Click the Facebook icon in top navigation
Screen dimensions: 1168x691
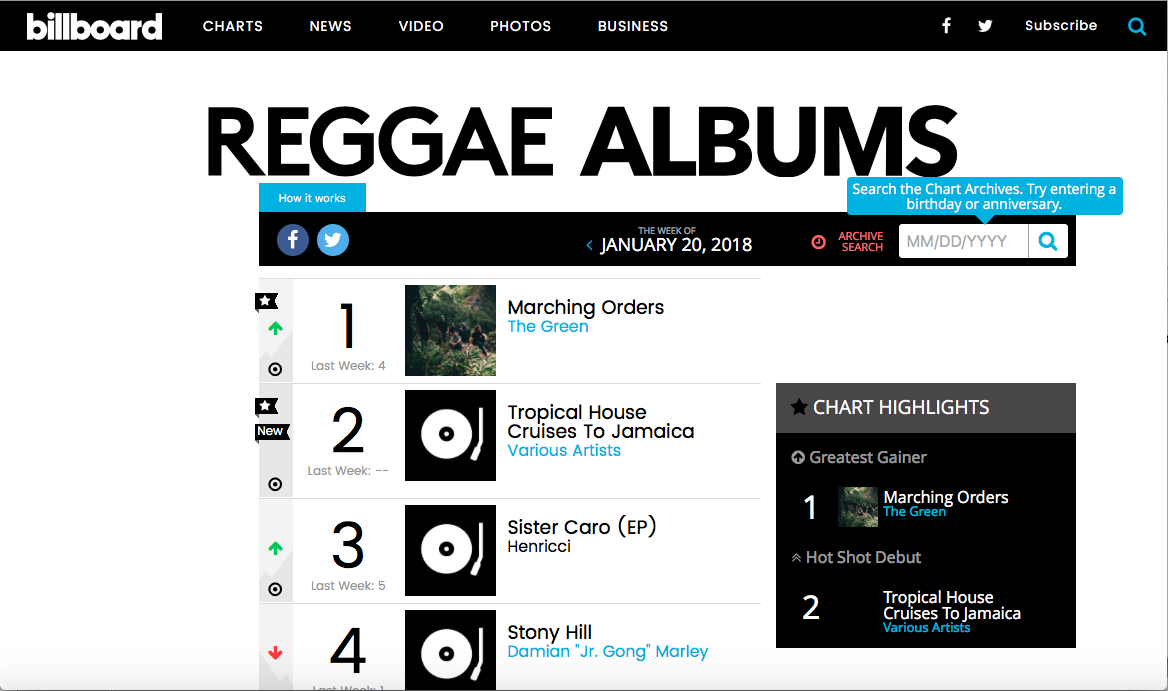click(946, 26)
